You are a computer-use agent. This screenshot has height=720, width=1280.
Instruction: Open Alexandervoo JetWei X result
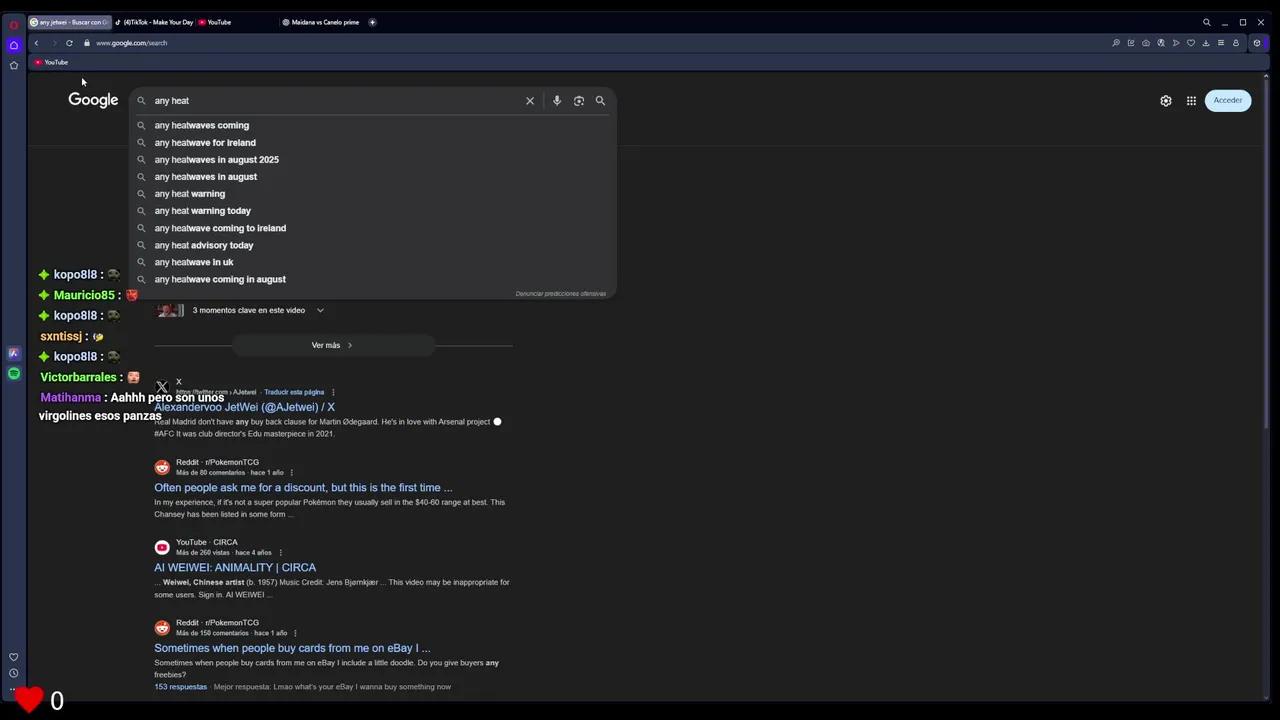[244, 407]
